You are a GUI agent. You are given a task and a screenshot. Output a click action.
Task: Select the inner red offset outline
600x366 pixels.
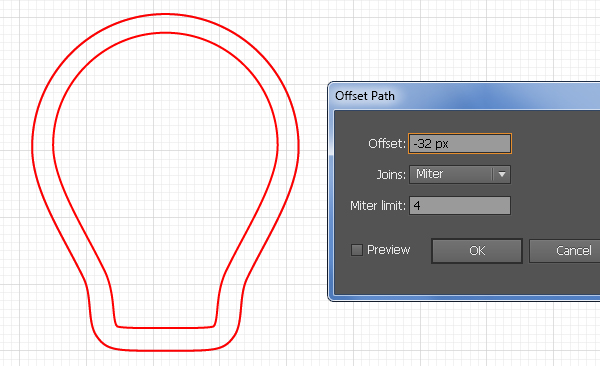point(53,145)
